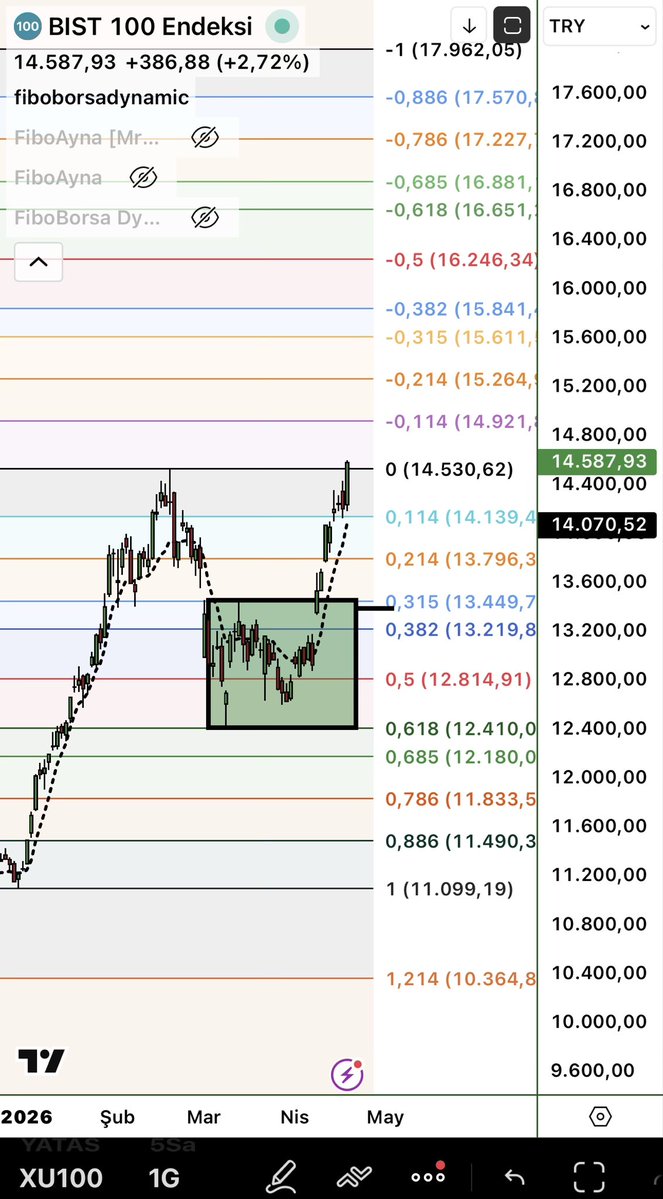Select the 0,114 cyan Fibonacci label
The height and width of the screenshot is (1199, 663).
point(461,517)
